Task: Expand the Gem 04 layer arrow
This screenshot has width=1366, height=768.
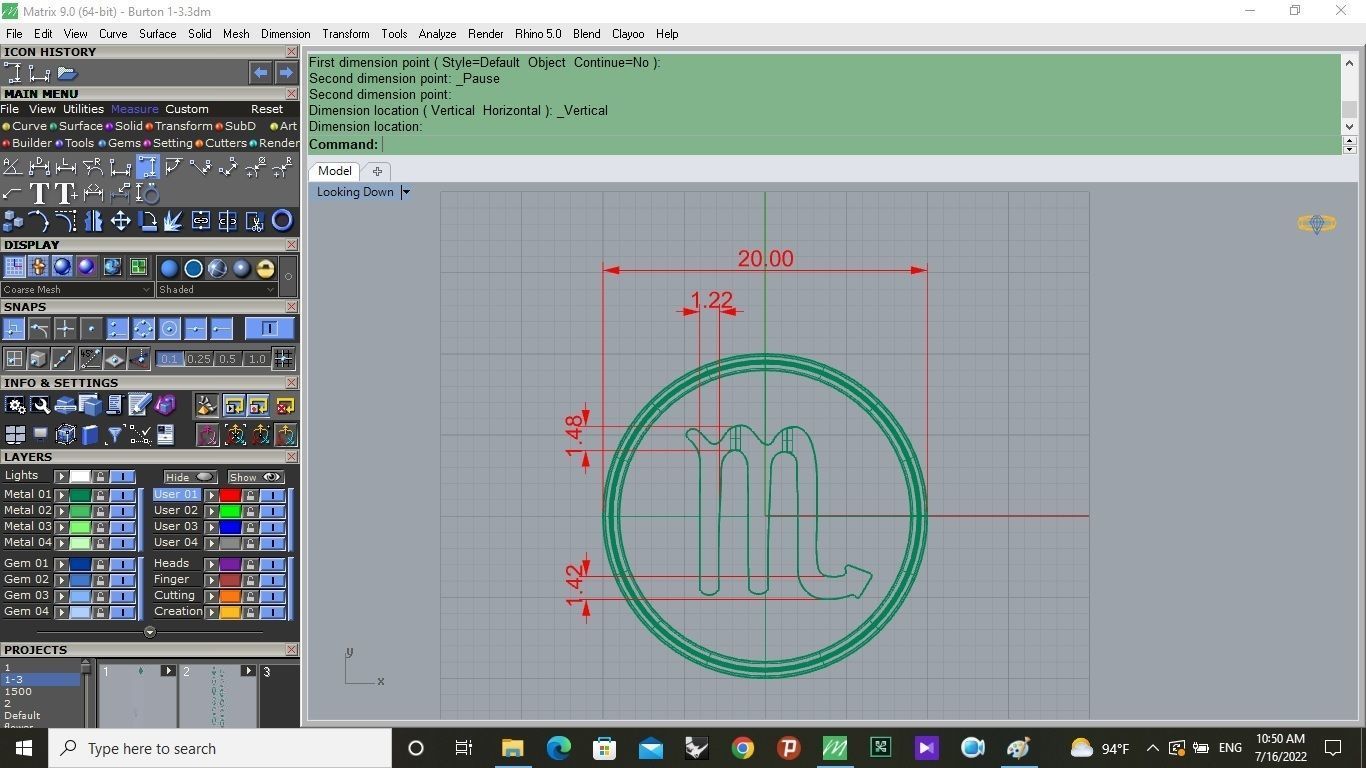Action: click(61, 611)
